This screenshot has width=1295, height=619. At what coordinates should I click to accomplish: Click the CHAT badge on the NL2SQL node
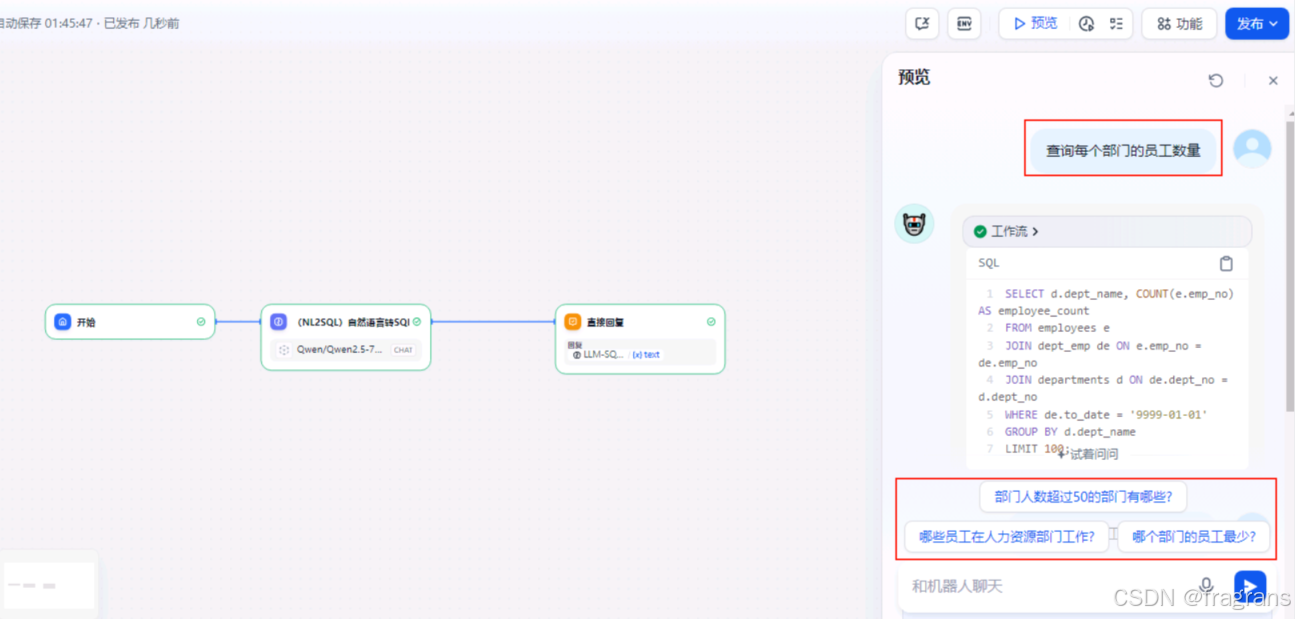403,350
